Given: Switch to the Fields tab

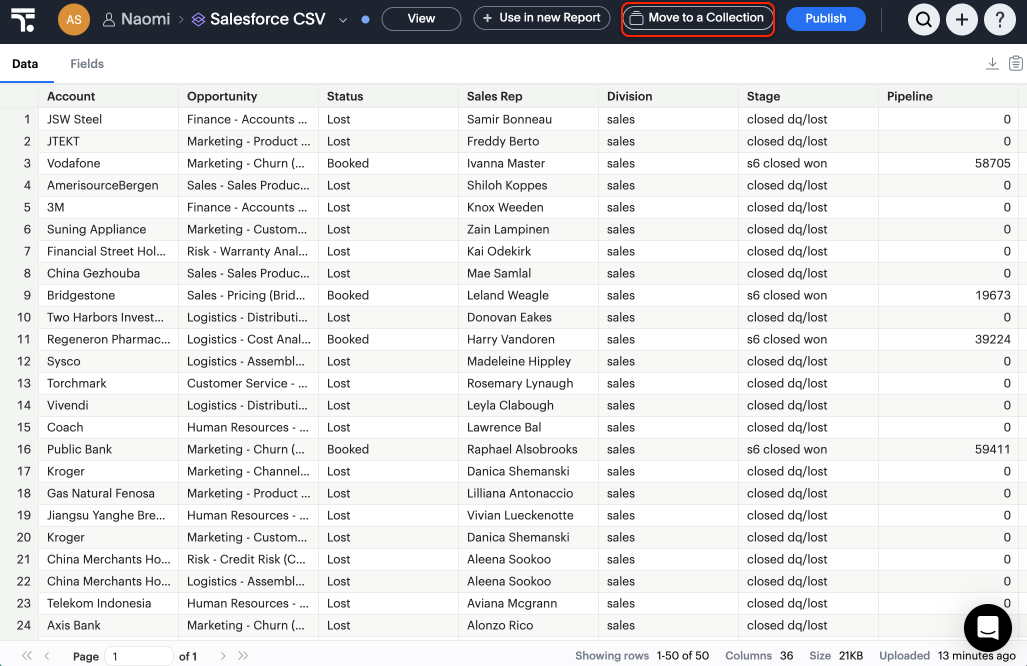Looking at the screenshot, I should [86, 63].
